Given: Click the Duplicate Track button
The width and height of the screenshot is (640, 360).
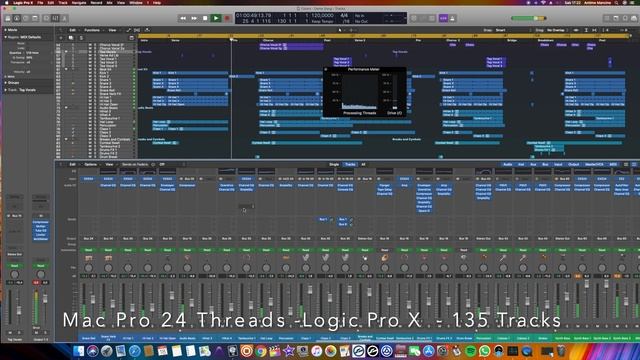Looking at the screenshot, I should [71, 38].
